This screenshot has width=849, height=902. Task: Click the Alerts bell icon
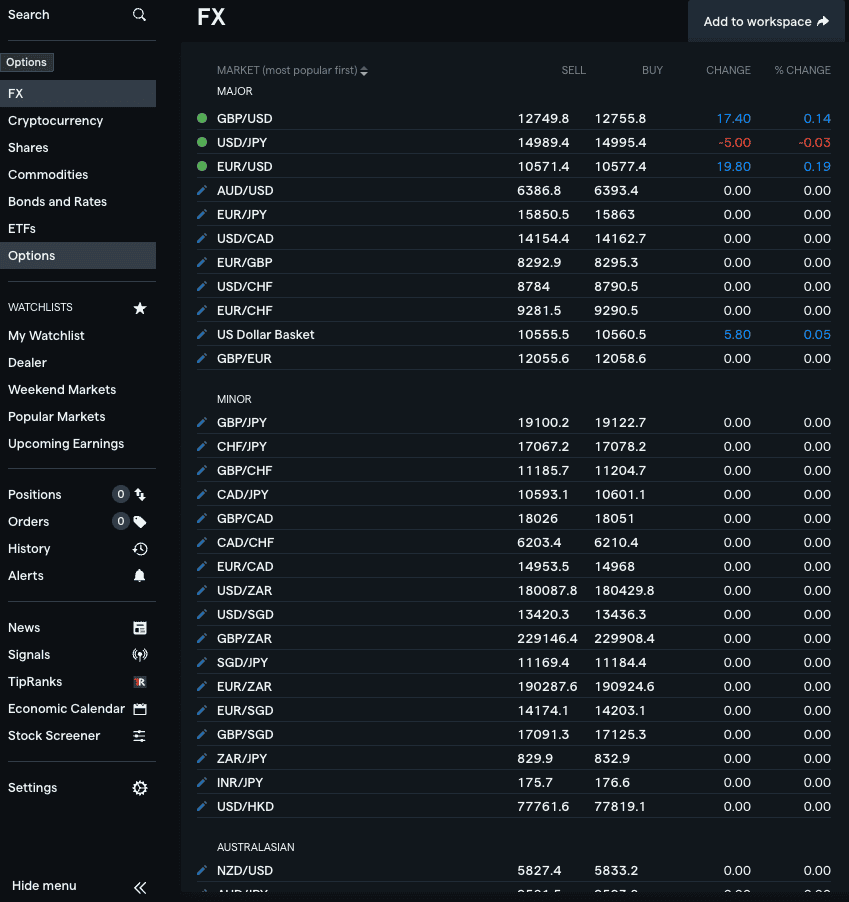(x=139, y=576)
